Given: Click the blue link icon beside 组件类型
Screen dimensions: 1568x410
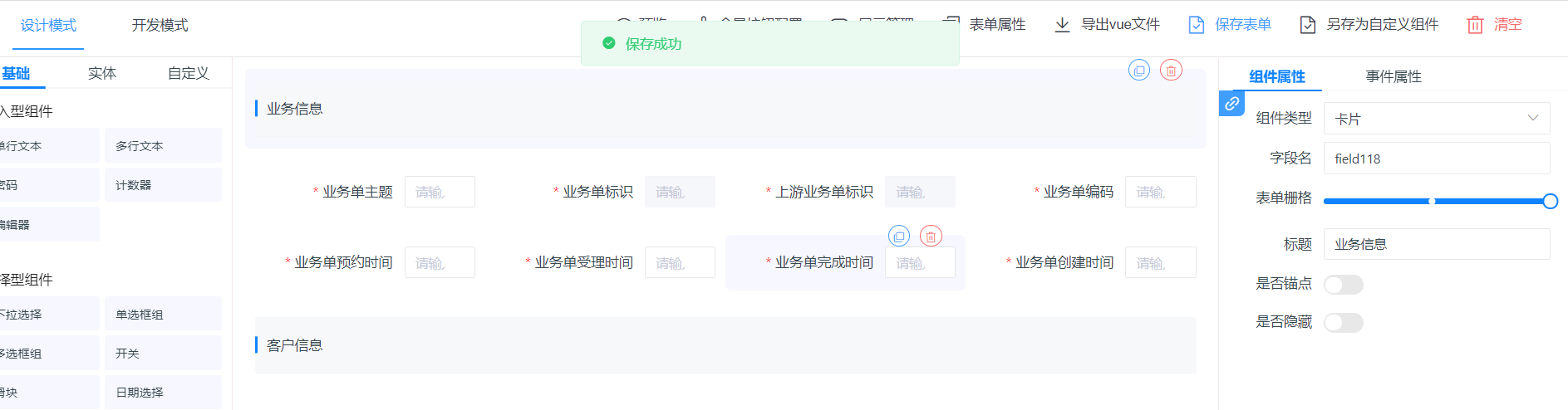Looking at the screenshot, I should [x=1231, y=104].
